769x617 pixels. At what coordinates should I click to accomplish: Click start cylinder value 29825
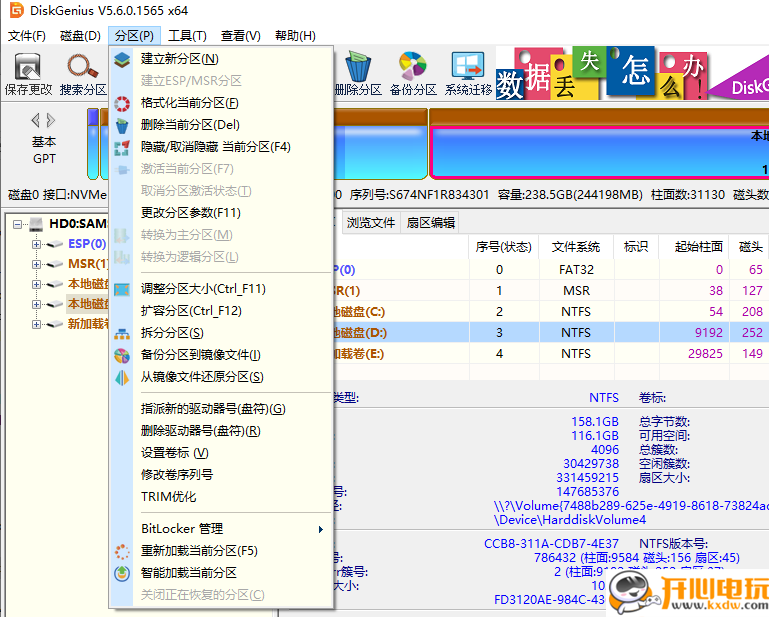(705, 354)
